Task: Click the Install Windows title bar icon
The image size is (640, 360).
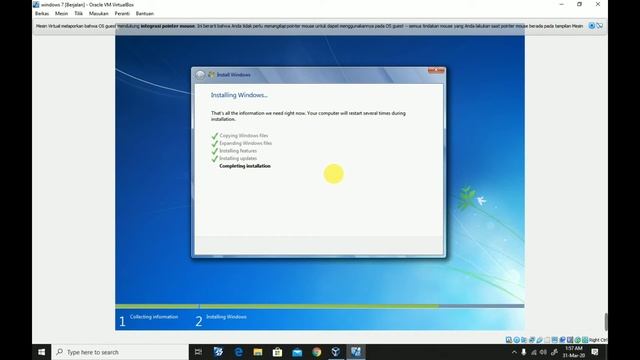Action: pos(211,75)
